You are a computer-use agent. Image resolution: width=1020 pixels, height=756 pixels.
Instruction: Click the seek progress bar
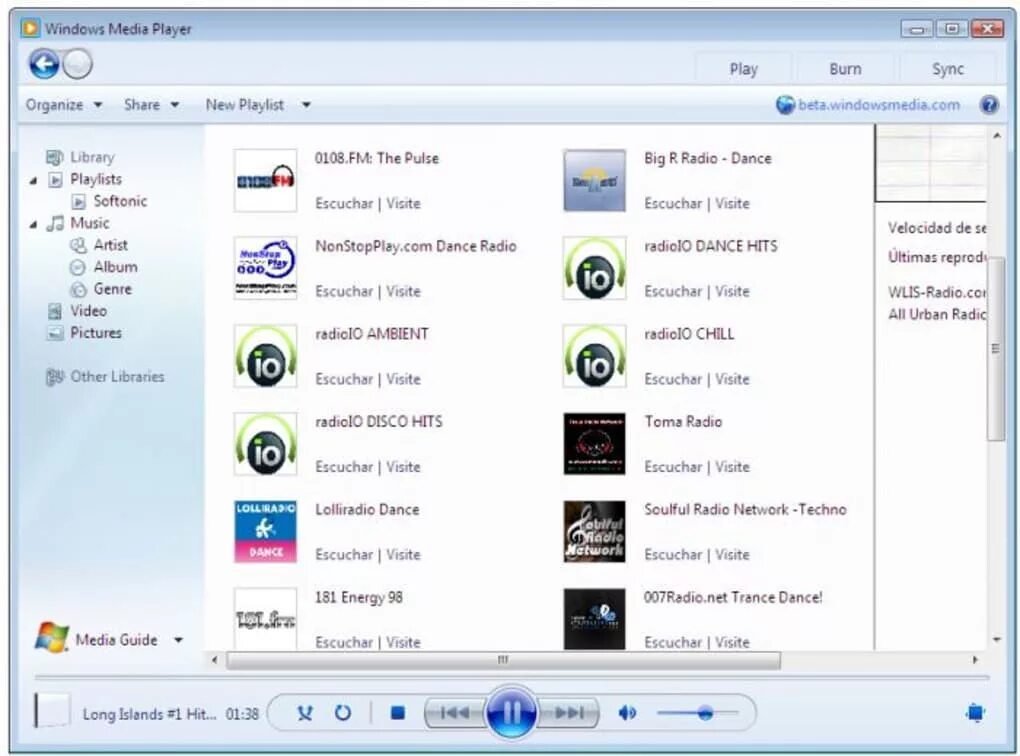[x=512, y=678]
